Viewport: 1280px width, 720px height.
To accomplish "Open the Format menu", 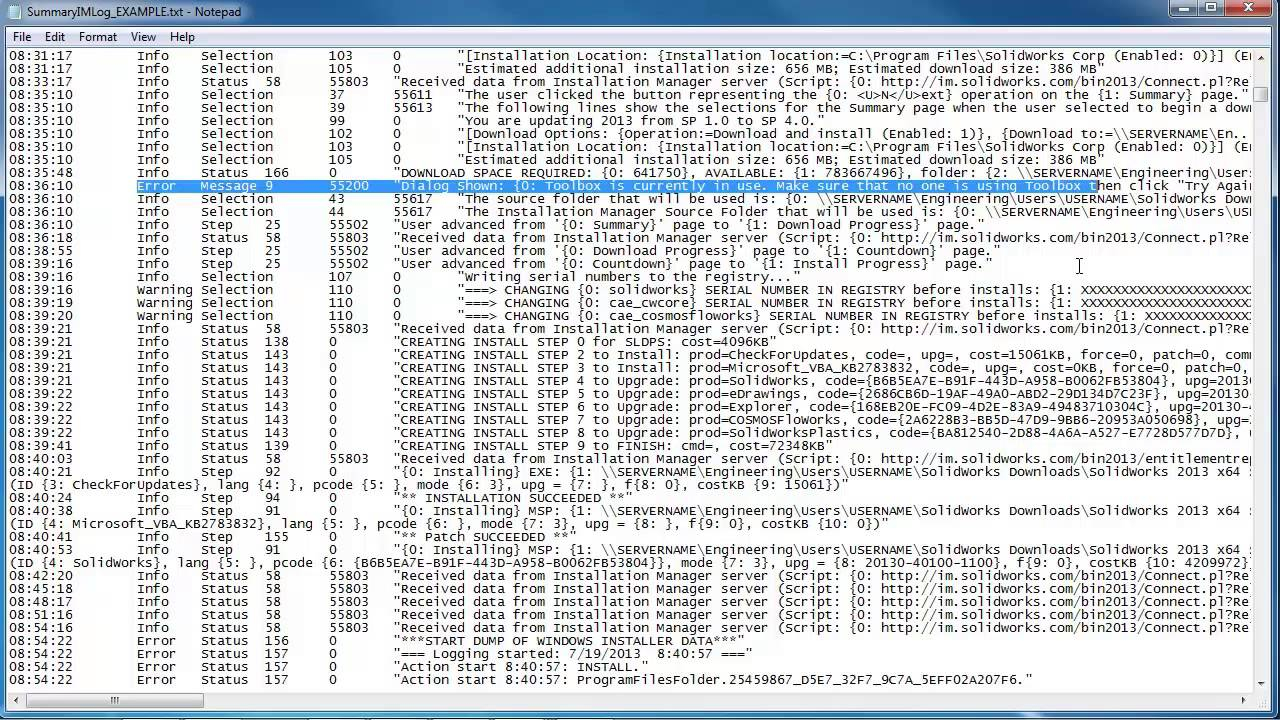I will tap(98, 37).
